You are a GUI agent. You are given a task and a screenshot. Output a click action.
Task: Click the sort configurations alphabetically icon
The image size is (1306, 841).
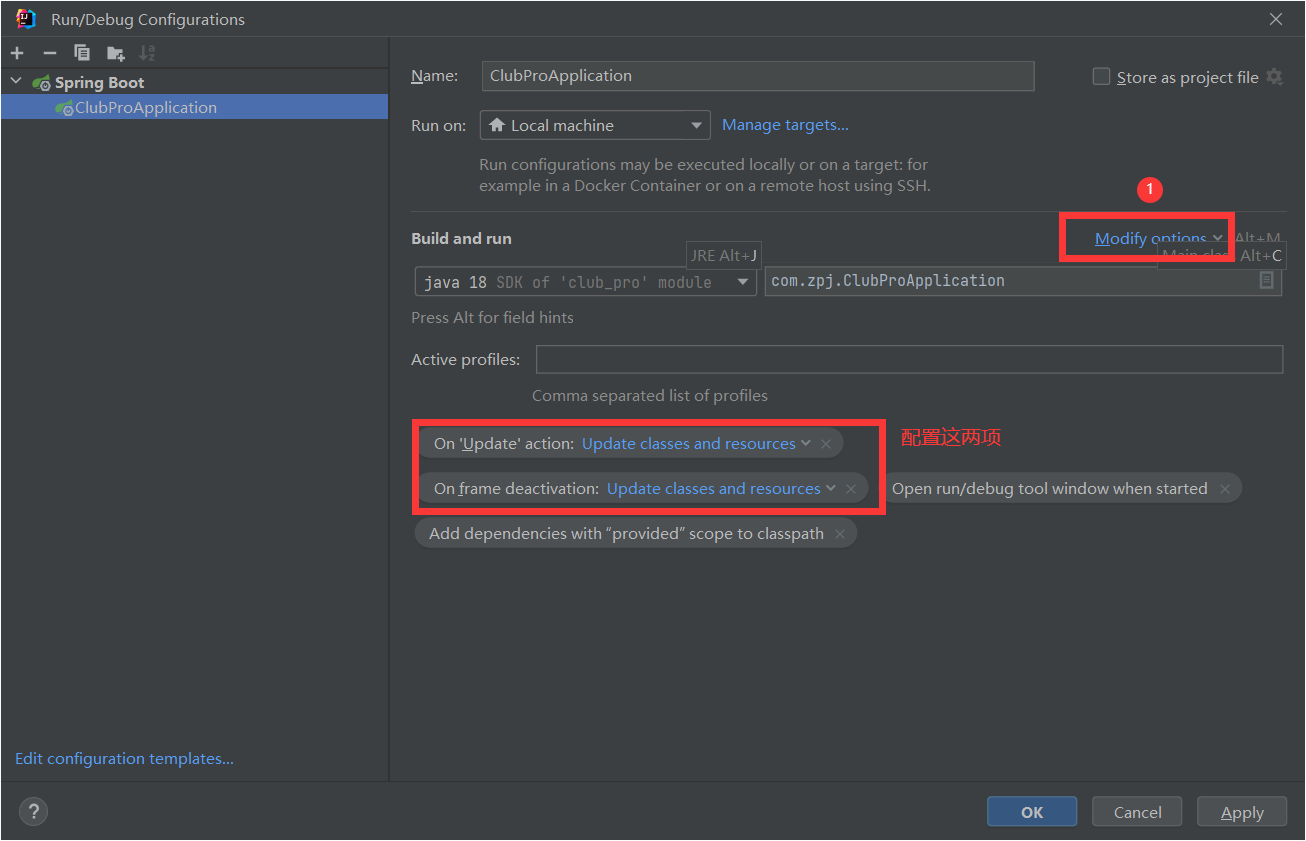coord(147,53)
